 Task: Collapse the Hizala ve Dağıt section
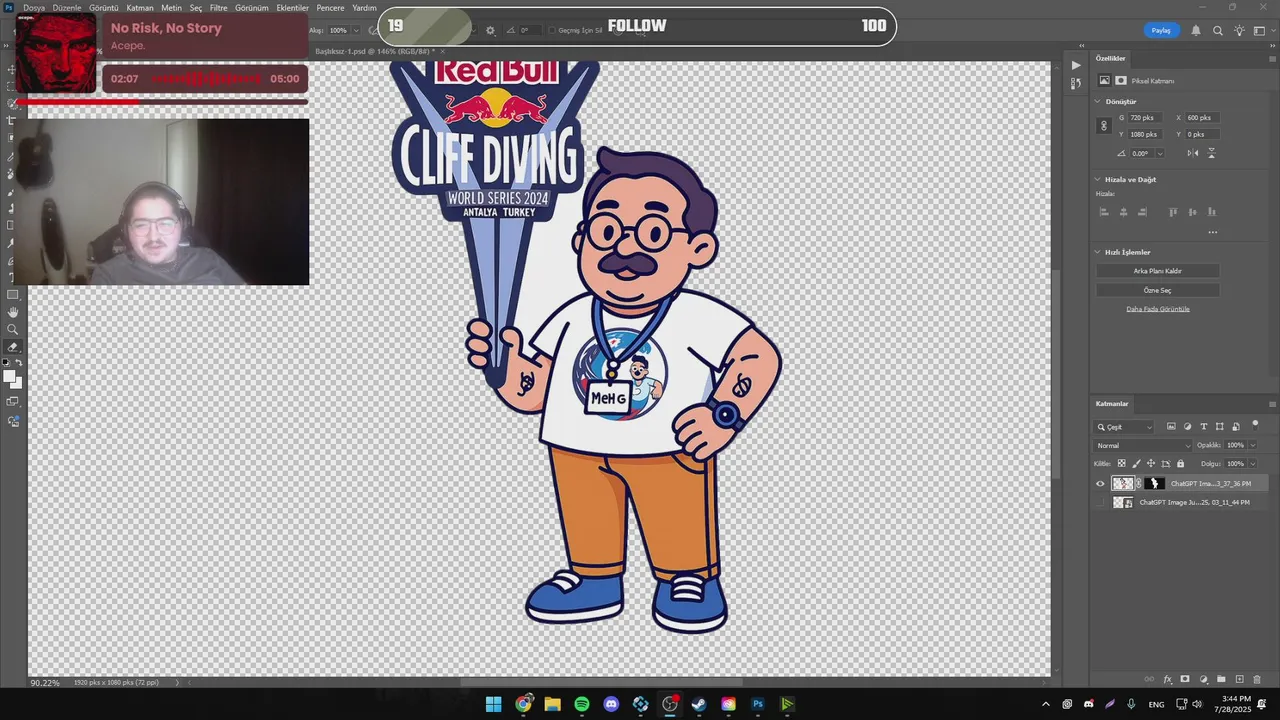1097,179
